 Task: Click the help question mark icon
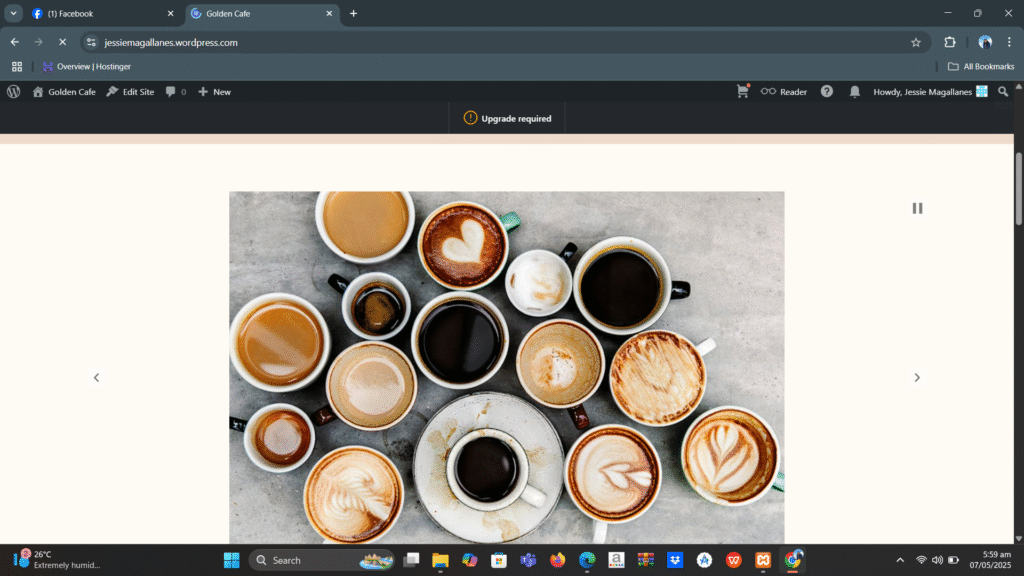(827, 91)
